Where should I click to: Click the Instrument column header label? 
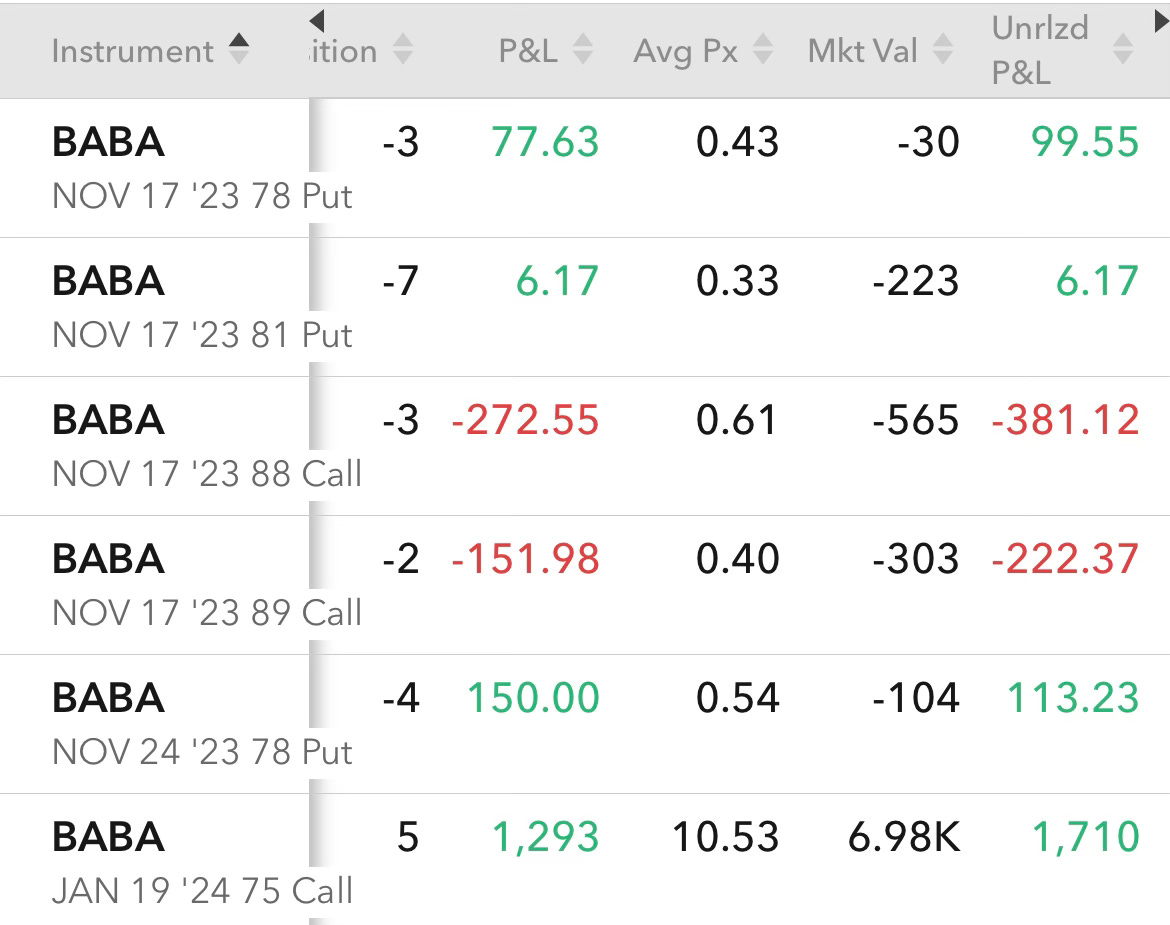(133, 51)
